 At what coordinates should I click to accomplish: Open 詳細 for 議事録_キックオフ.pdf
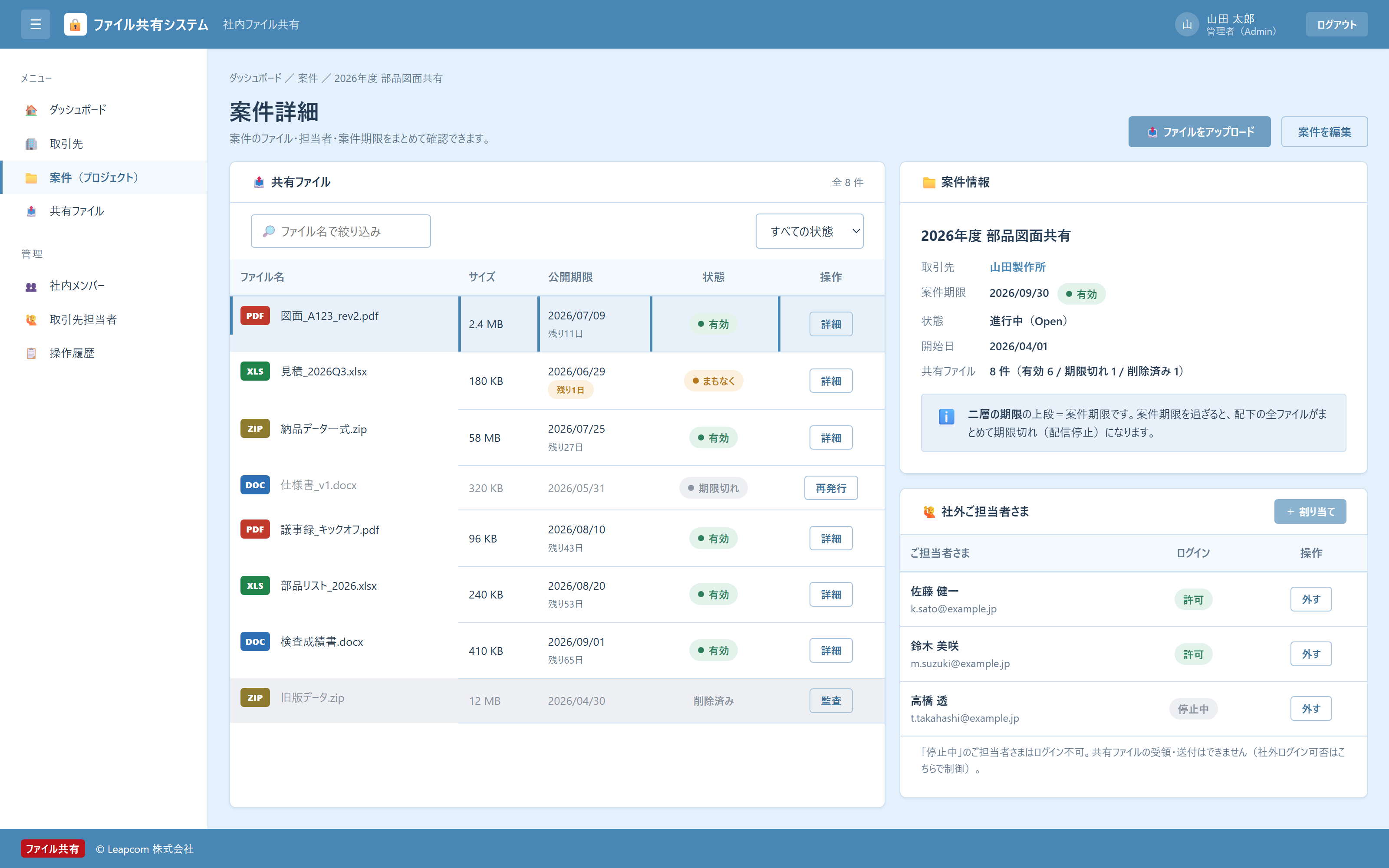click(x=830, y=539)
